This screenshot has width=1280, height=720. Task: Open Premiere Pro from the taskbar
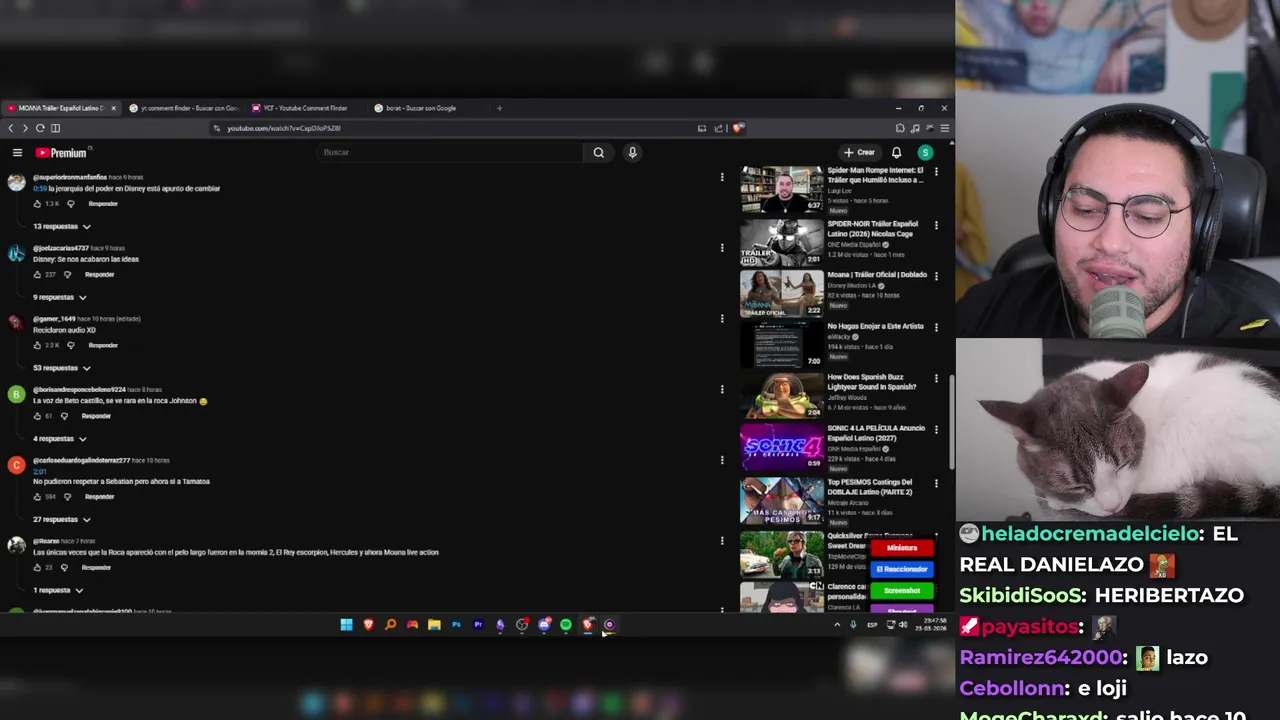[478, 625]
